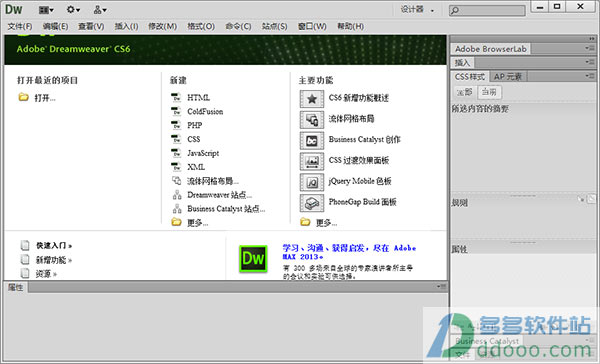Image resolution: width=600 pixels, height=364 pixels.
Task: Click the green Dw logo thumbnail
Action: point(253,259)
